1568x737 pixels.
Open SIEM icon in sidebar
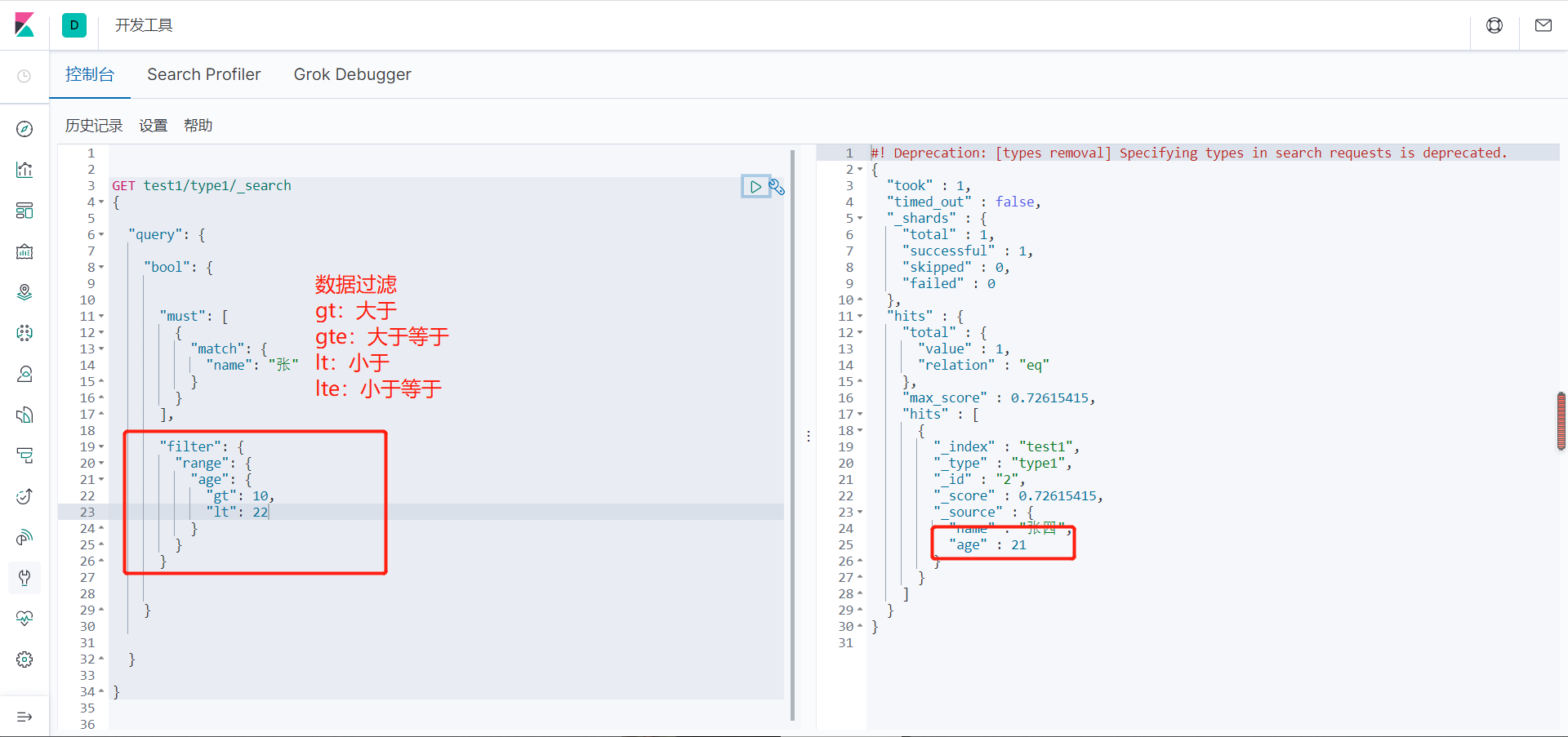24,537
